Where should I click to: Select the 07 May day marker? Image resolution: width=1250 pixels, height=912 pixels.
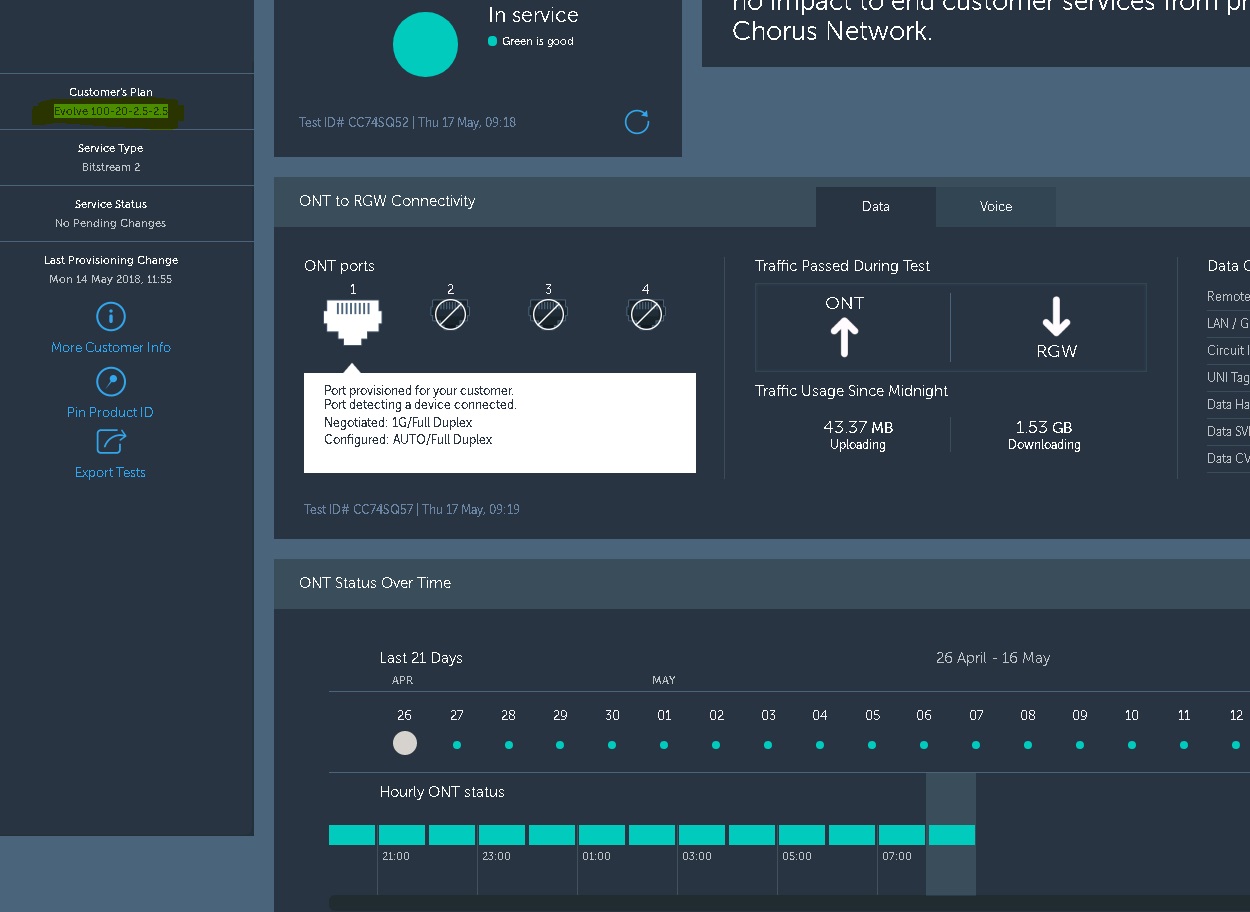pos(976,745)
